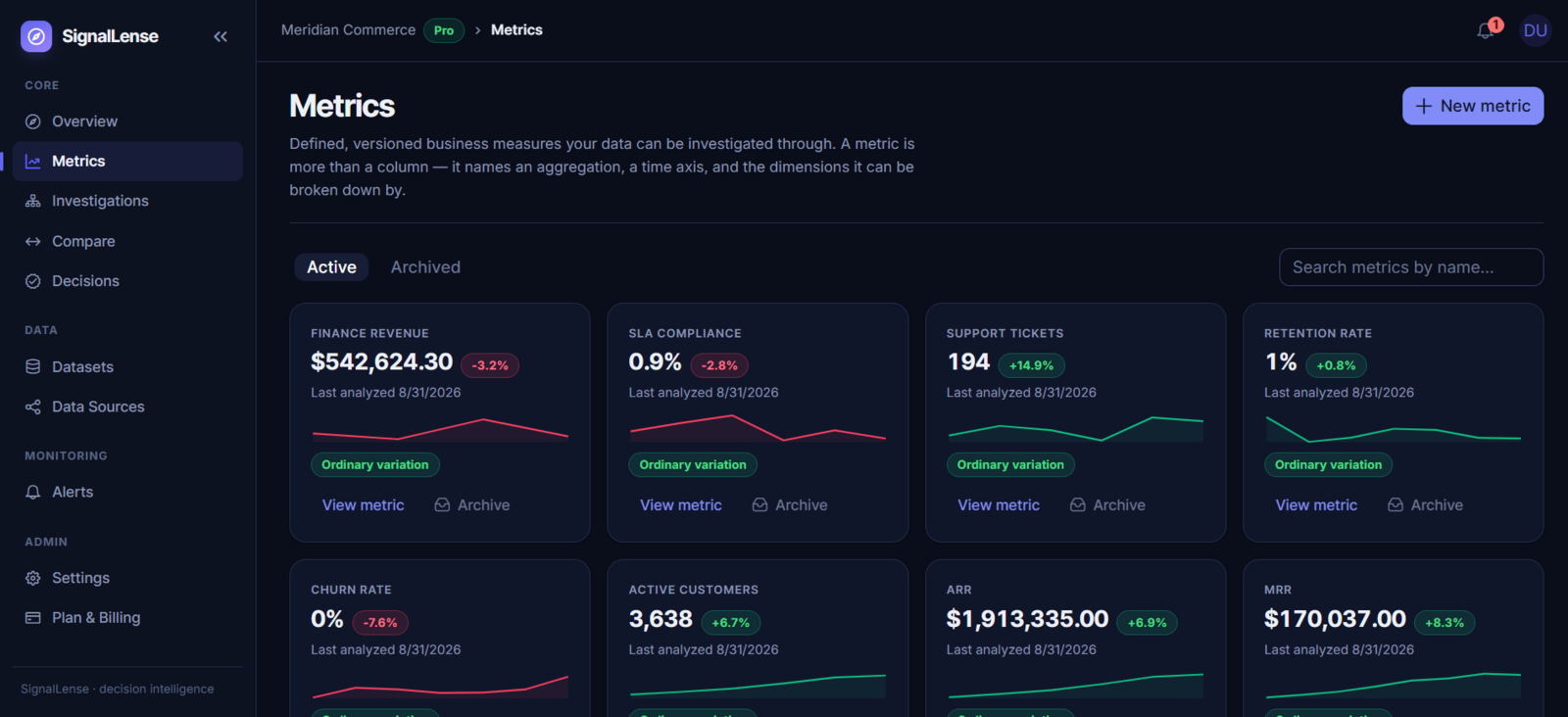
Task: Click the Churn Rate sparkline chart
Action: (440, 686)
